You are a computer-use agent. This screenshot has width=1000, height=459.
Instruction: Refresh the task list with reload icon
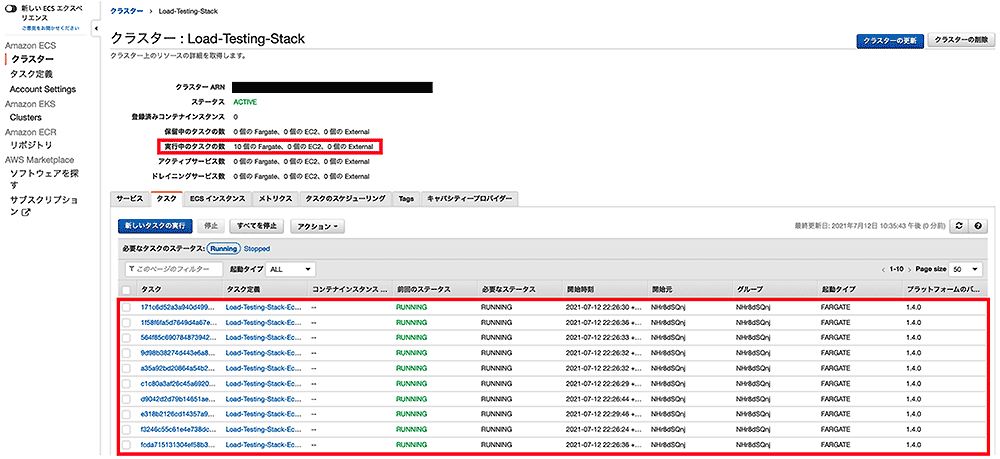coord(959,226)
